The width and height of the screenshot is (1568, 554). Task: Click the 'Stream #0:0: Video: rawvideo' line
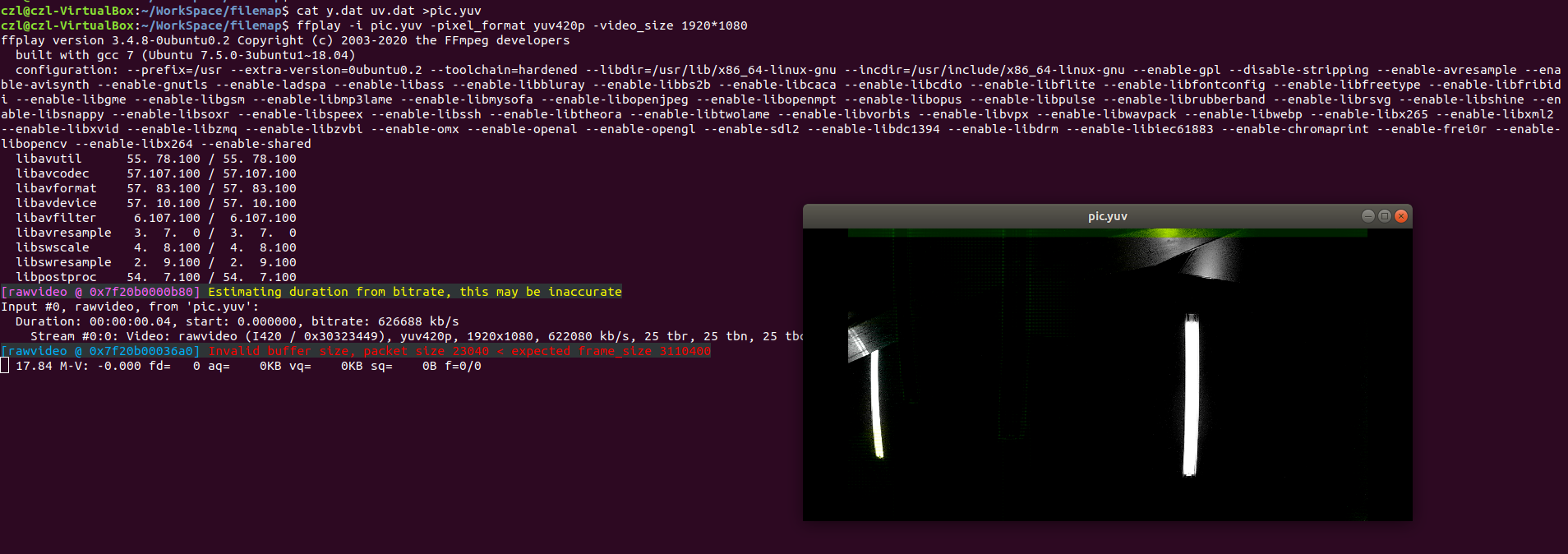[x=417, y=336]
